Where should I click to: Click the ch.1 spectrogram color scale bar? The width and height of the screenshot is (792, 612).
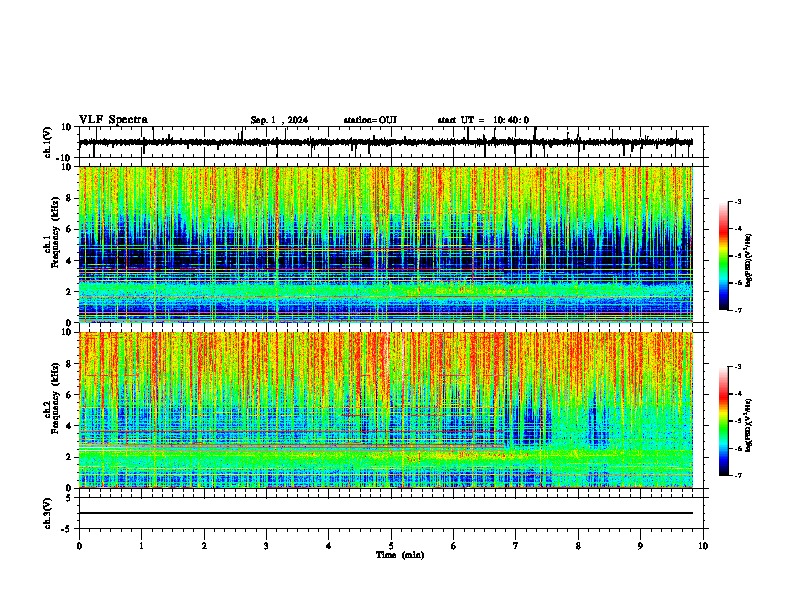click(724, 256)
